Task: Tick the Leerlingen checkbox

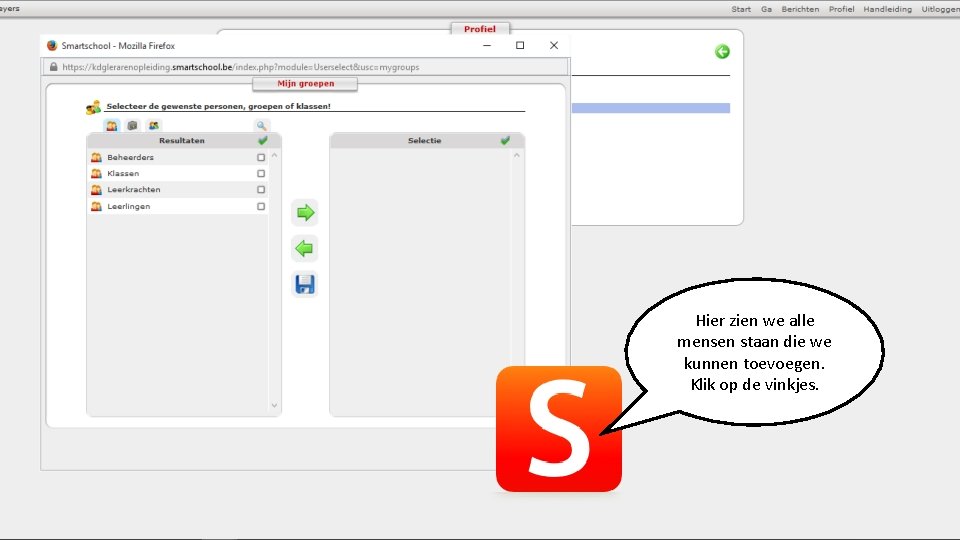Action: [x=261, y=206]
